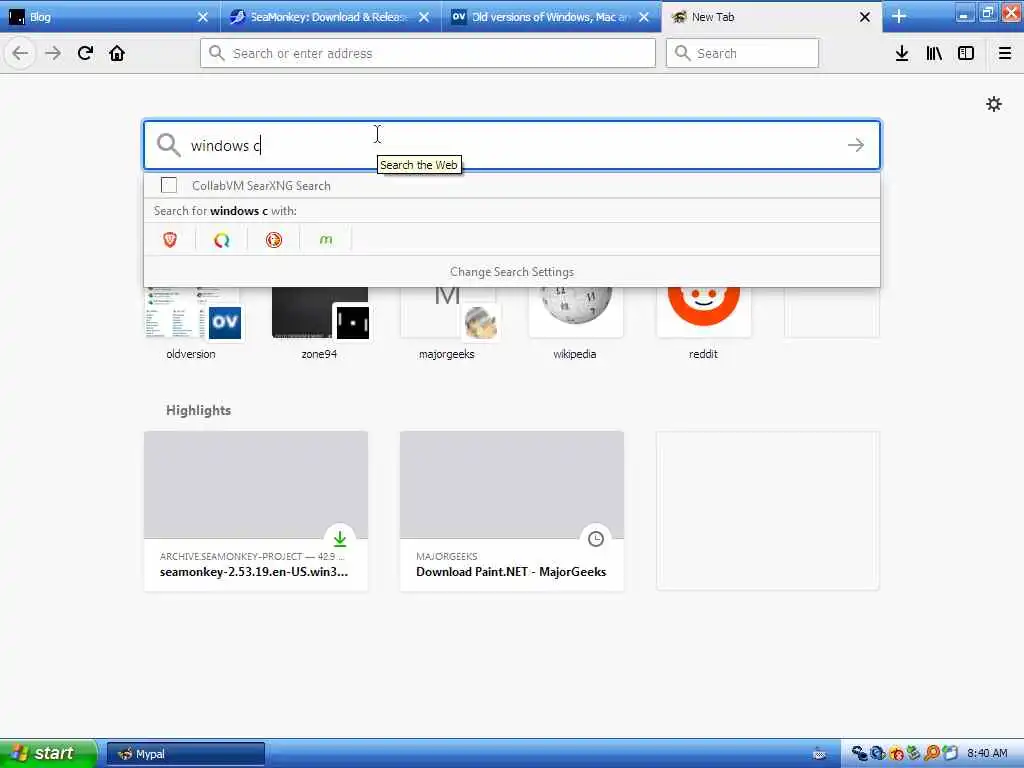Open a new tab with plus button
Image resolution: width=1024 pixels, height=768 pixels.
pyautogui.click(x=899, y=16)
